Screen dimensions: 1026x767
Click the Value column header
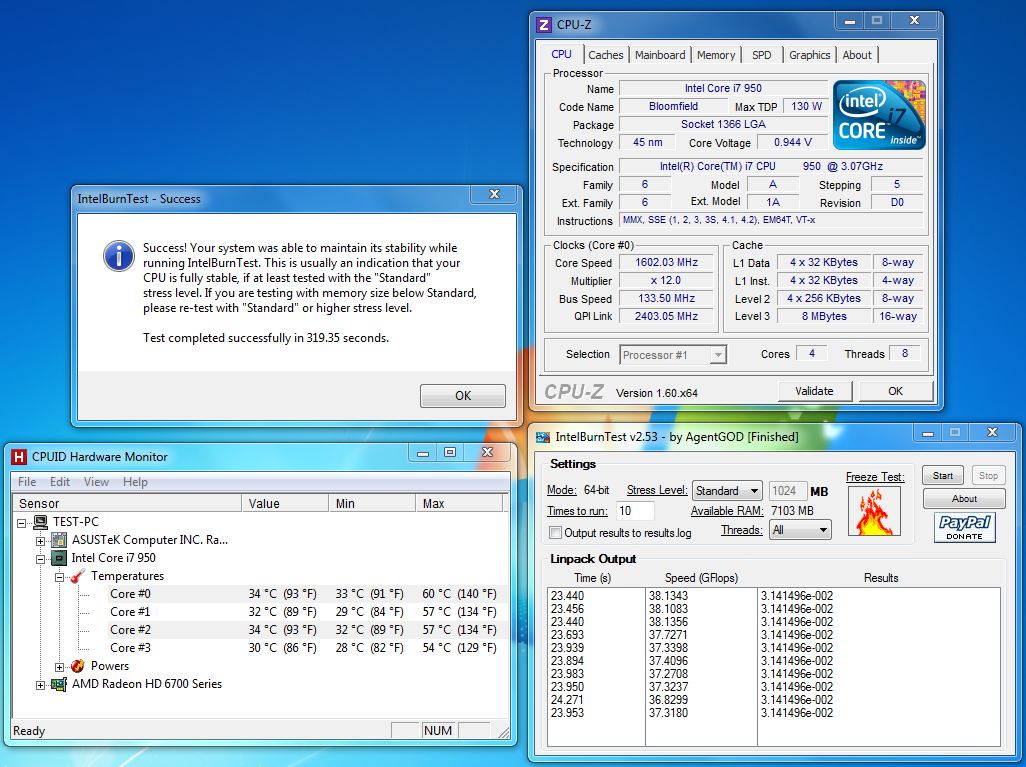285,503
